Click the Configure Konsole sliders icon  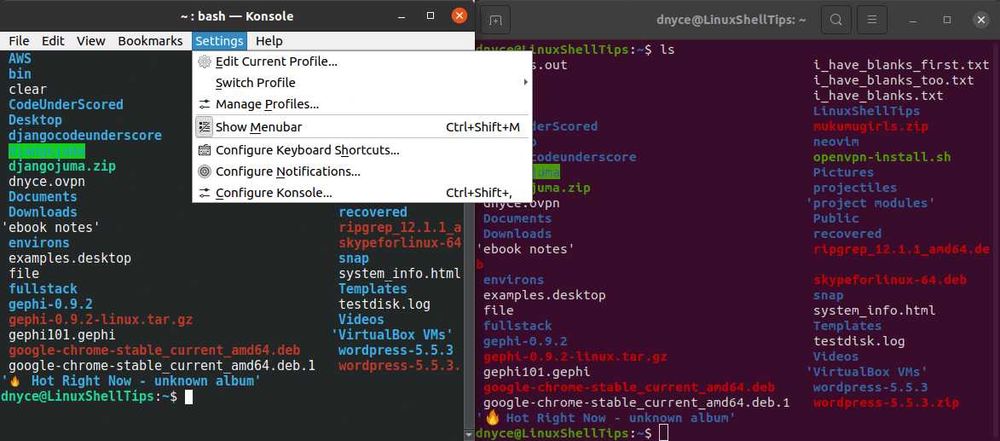pos(204,193)
